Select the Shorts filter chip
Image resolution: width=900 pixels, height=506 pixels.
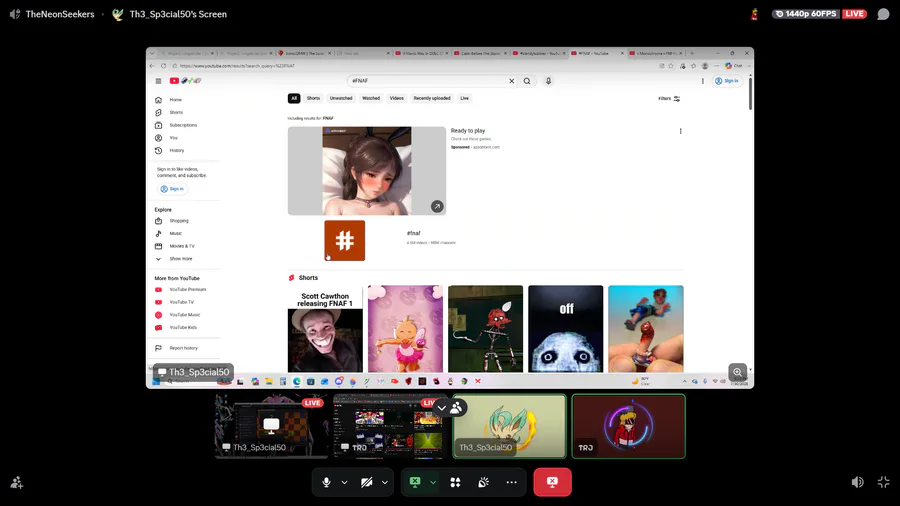[x=313, y=98]
